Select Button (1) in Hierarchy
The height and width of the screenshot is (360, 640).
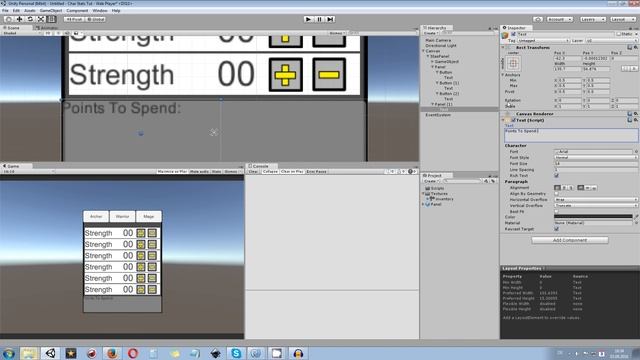[x=449, y=83]
